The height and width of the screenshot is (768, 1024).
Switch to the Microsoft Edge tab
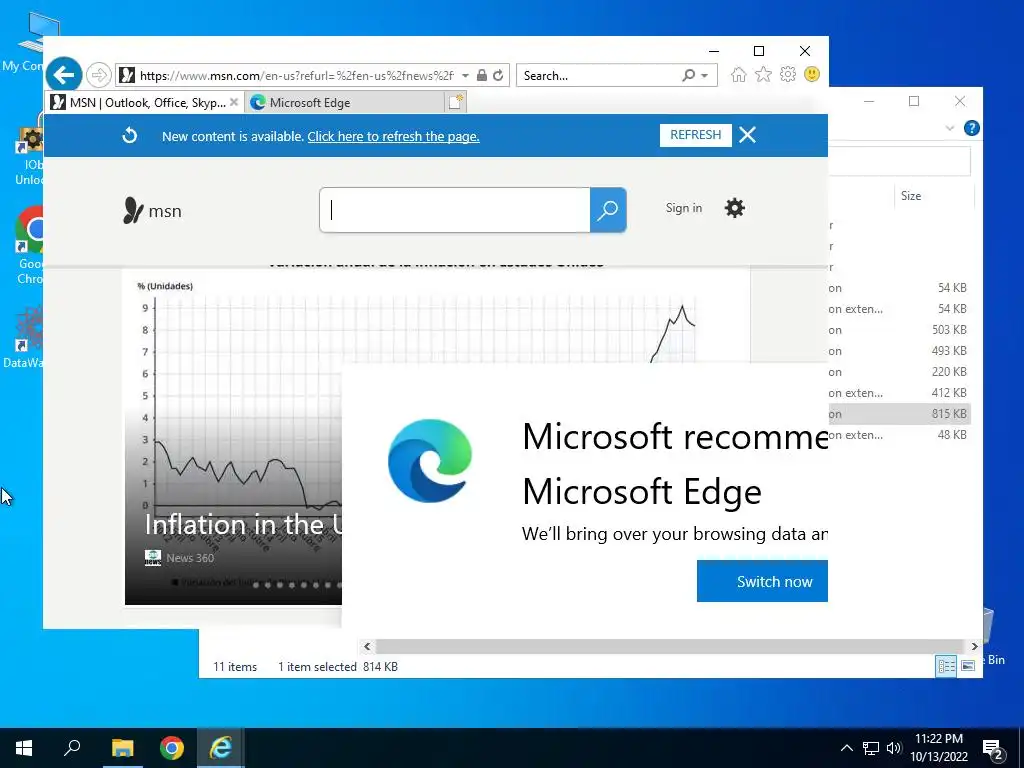pyautogui.click(x=344, y=103)
